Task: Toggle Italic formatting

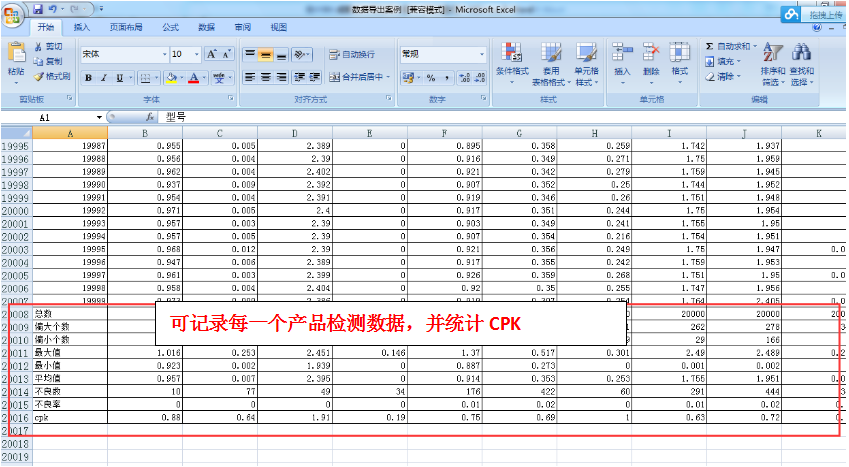Action: pos(104,78)
